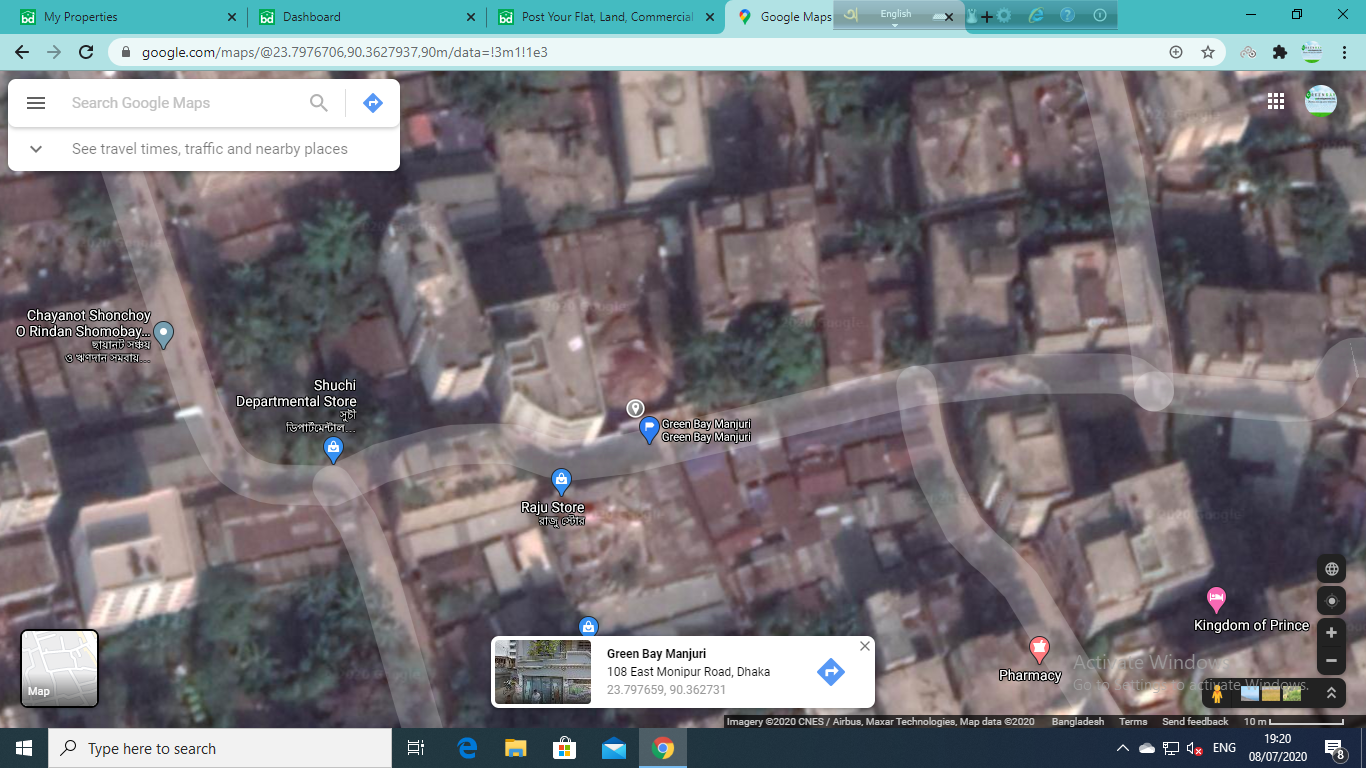Viewport: 1366px width, 768px height.
Task: Click the Chayanot Shonchoy map pin
Action: 164,335
